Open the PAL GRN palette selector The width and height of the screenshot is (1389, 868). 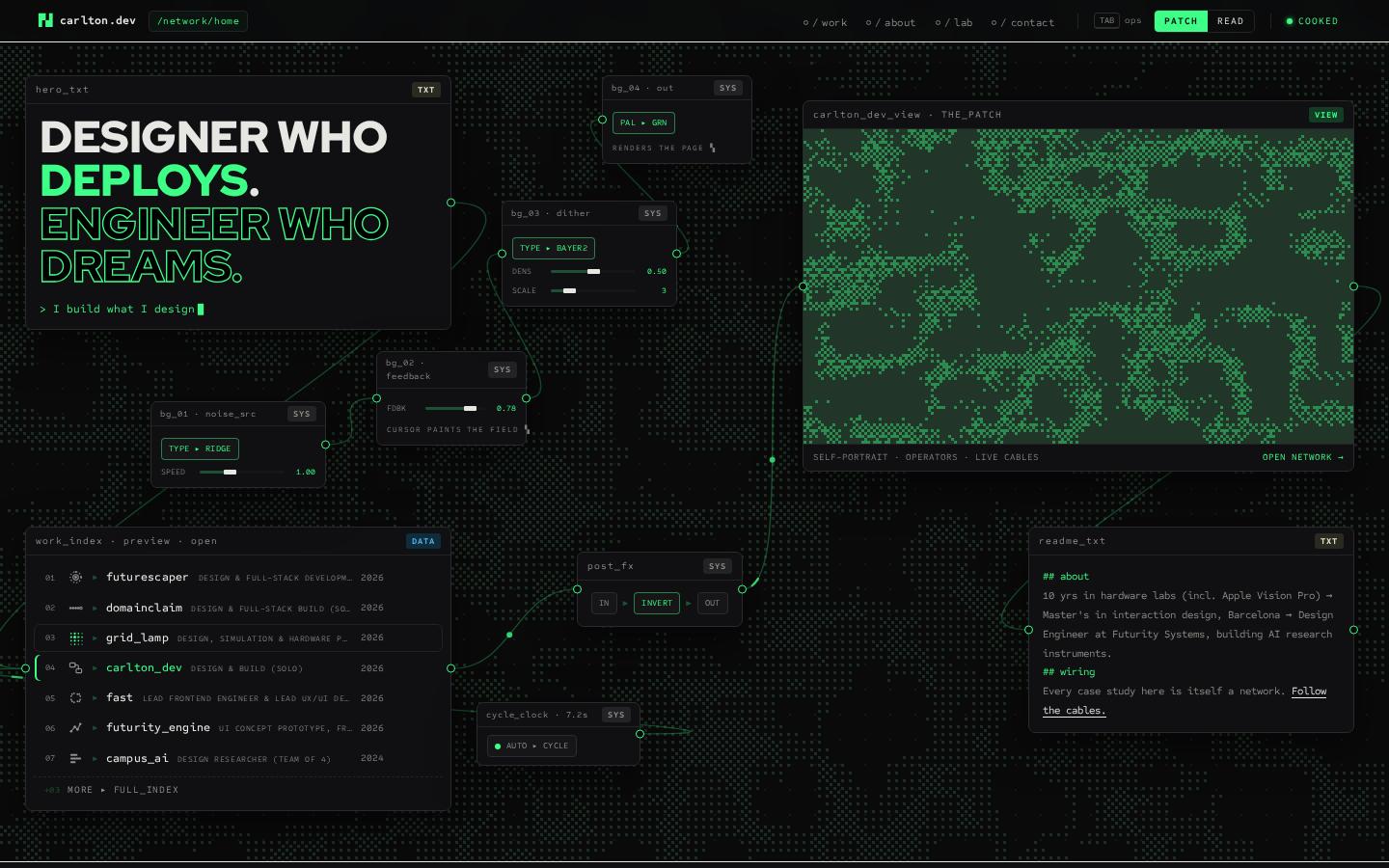pos(643,122)
